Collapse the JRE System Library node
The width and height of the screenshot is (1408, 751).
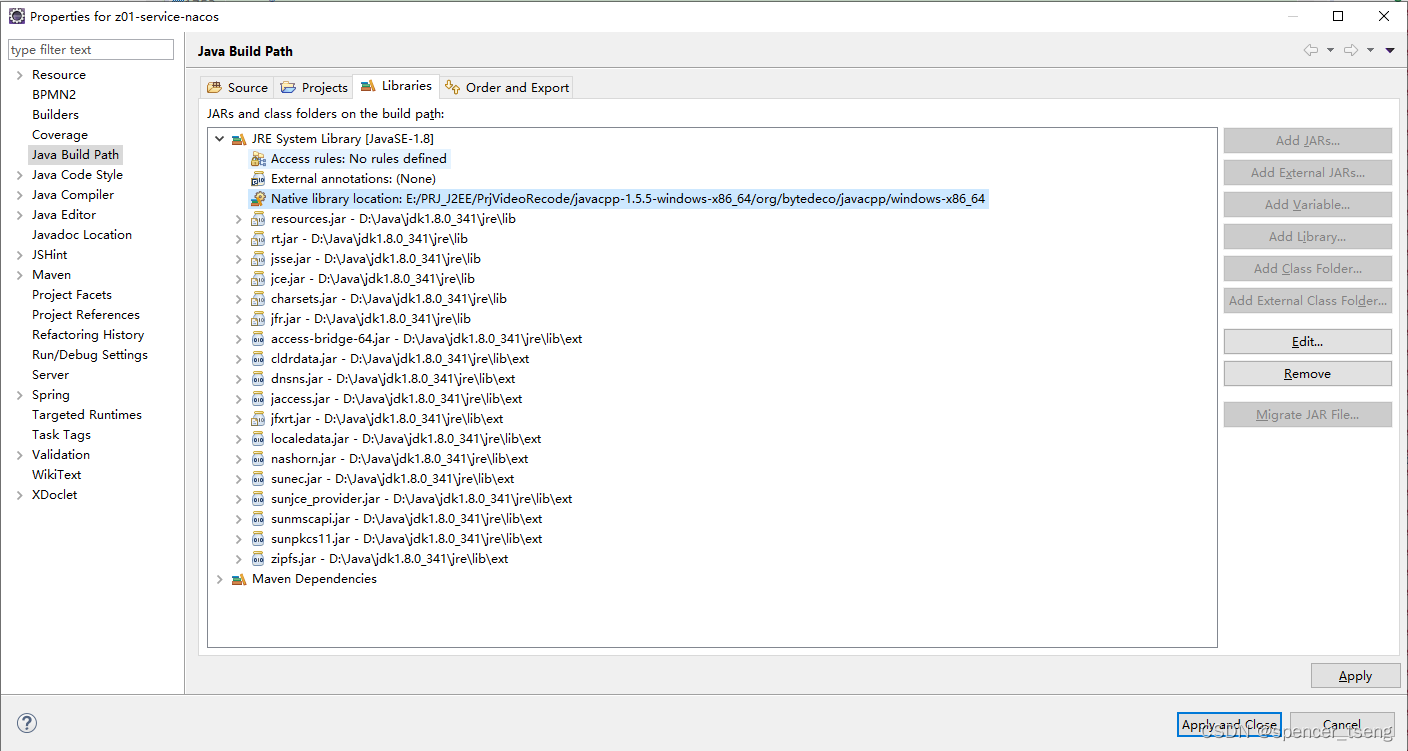[x=220, y=138]
